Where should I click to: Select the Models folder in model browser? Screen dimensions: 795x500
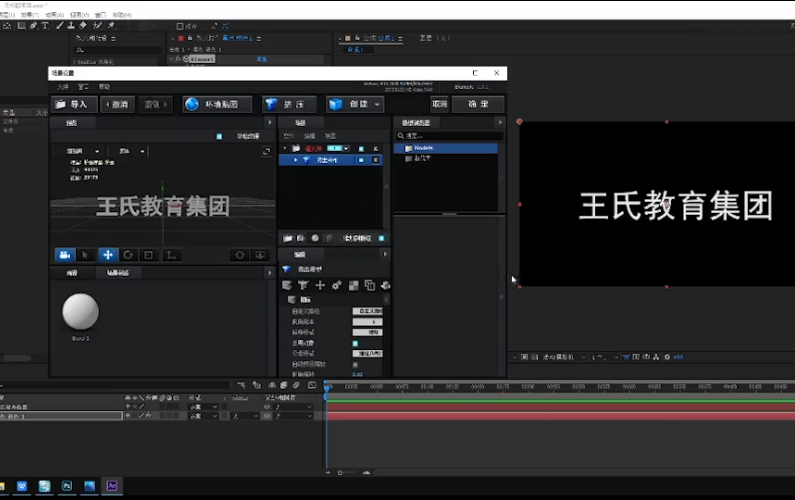coord(446,148)
